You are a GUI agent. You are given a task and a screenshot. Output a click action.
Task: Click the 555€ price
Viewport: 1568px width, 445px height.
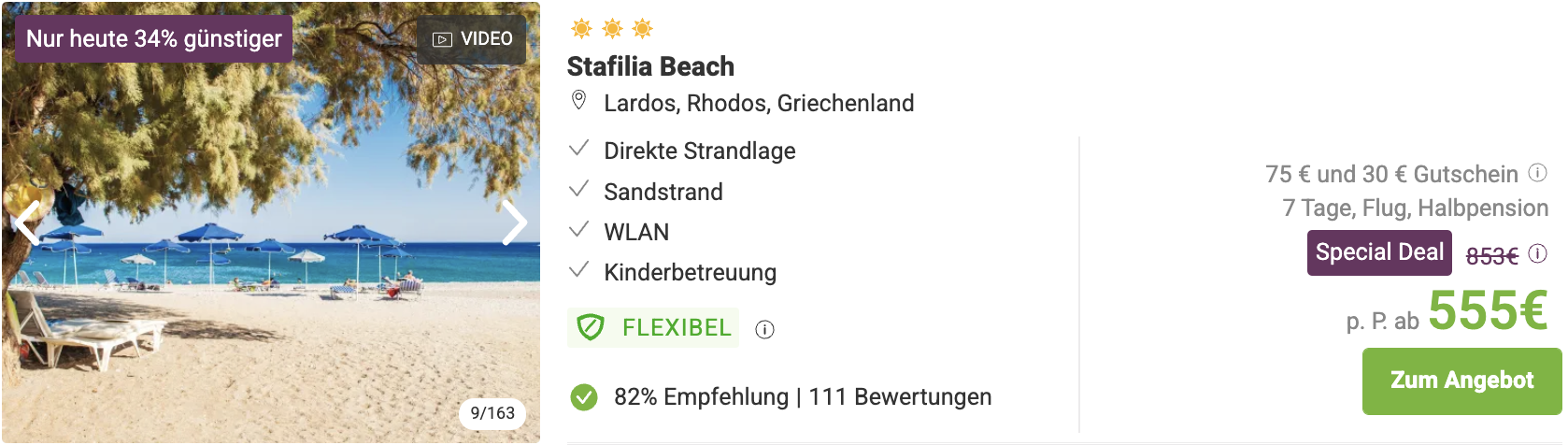coord(1488,310)
